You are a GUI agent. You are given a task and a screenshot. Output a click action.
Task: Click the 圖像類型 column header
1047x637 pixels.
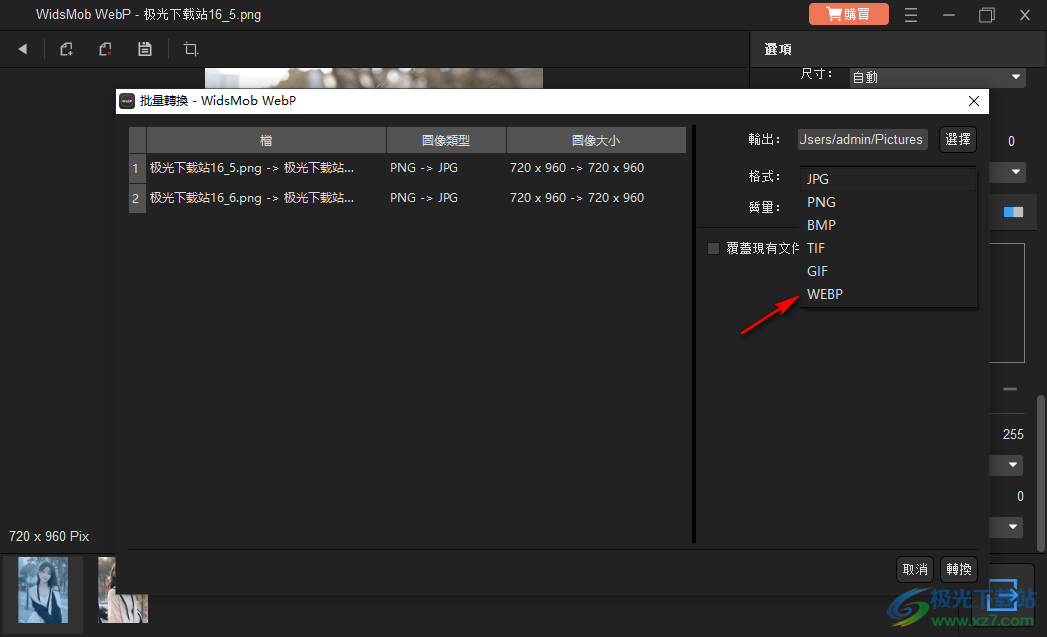(446, 140)
